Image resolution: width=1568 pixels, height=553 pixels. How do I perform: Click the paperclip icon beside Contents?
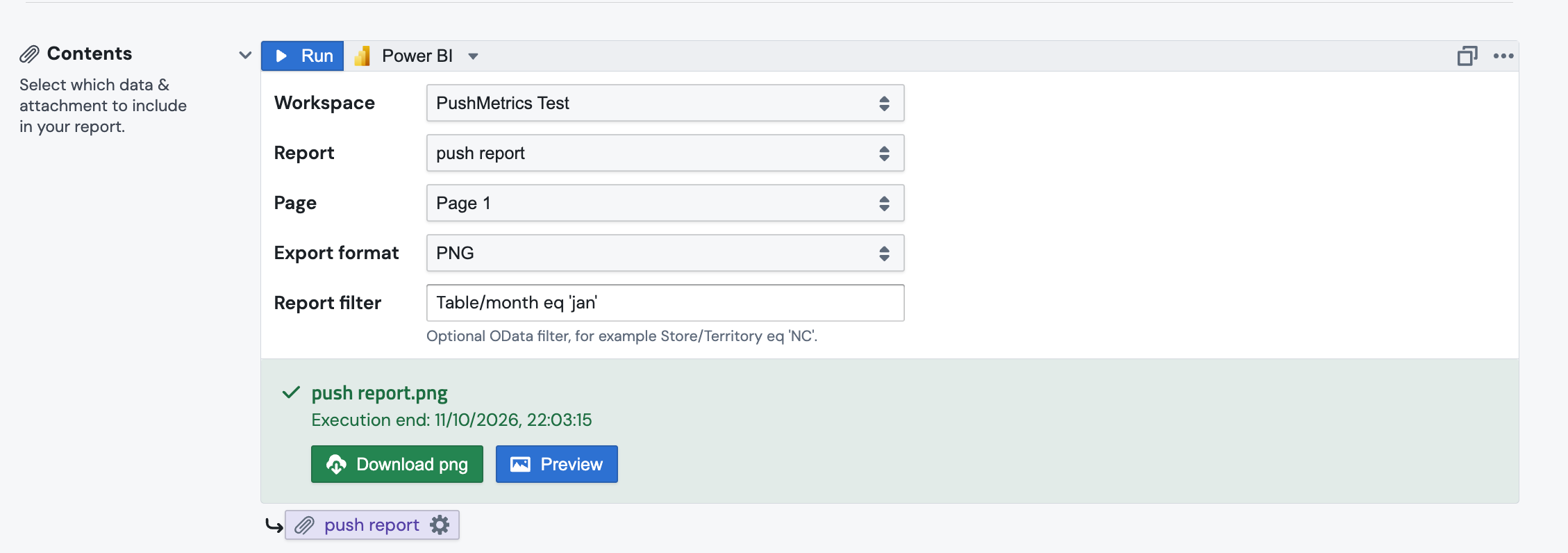(x=29, y=54)
